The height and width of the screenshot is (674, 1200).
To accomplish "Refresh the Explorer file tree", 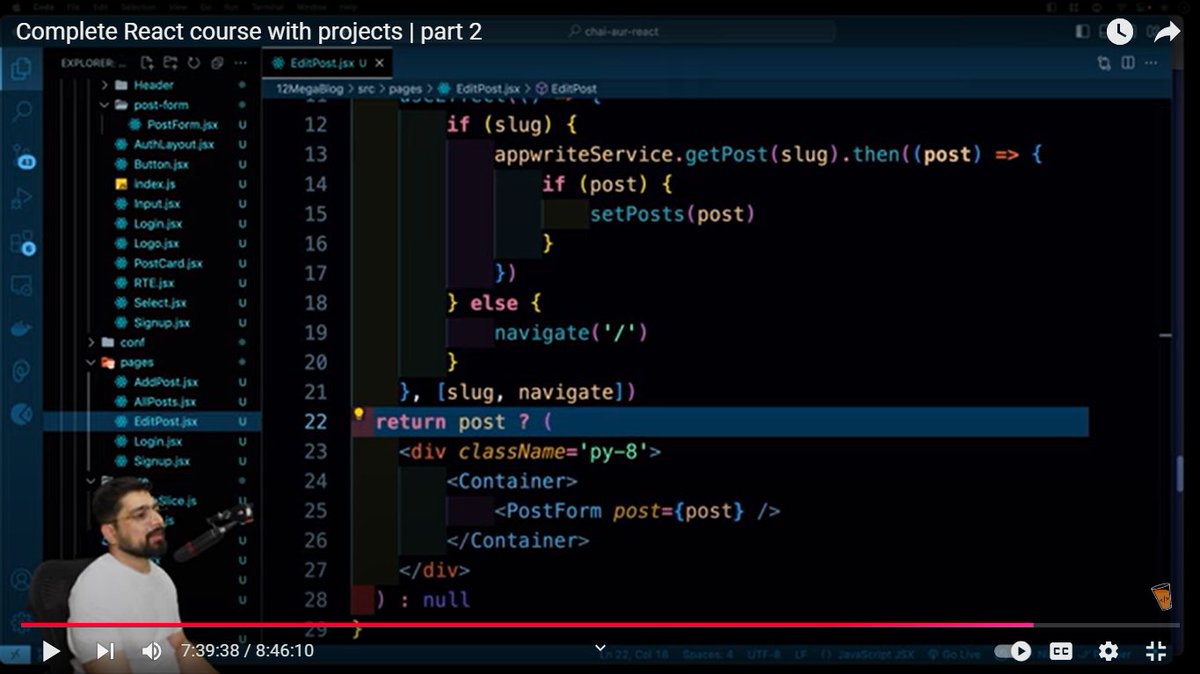I will click(x=193, y=63).
